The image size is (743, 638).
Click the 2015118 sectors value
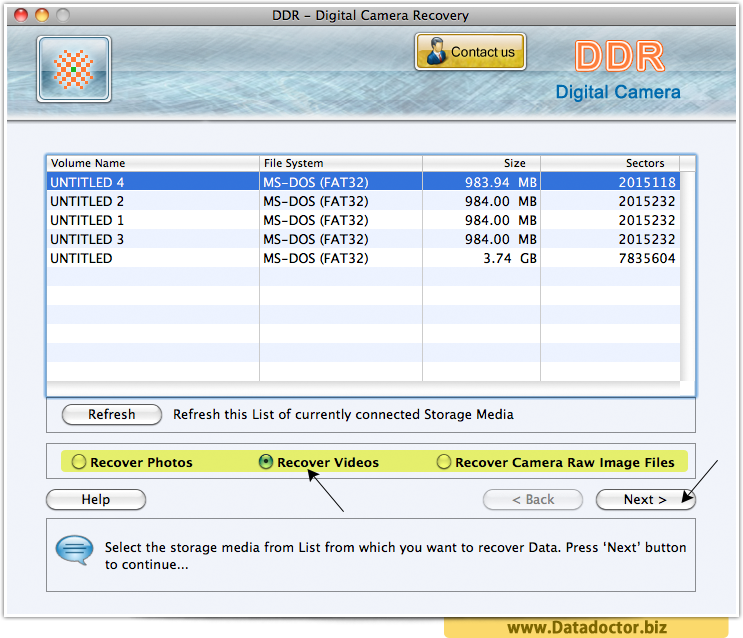pyautogui.click(x=647, y=182)
